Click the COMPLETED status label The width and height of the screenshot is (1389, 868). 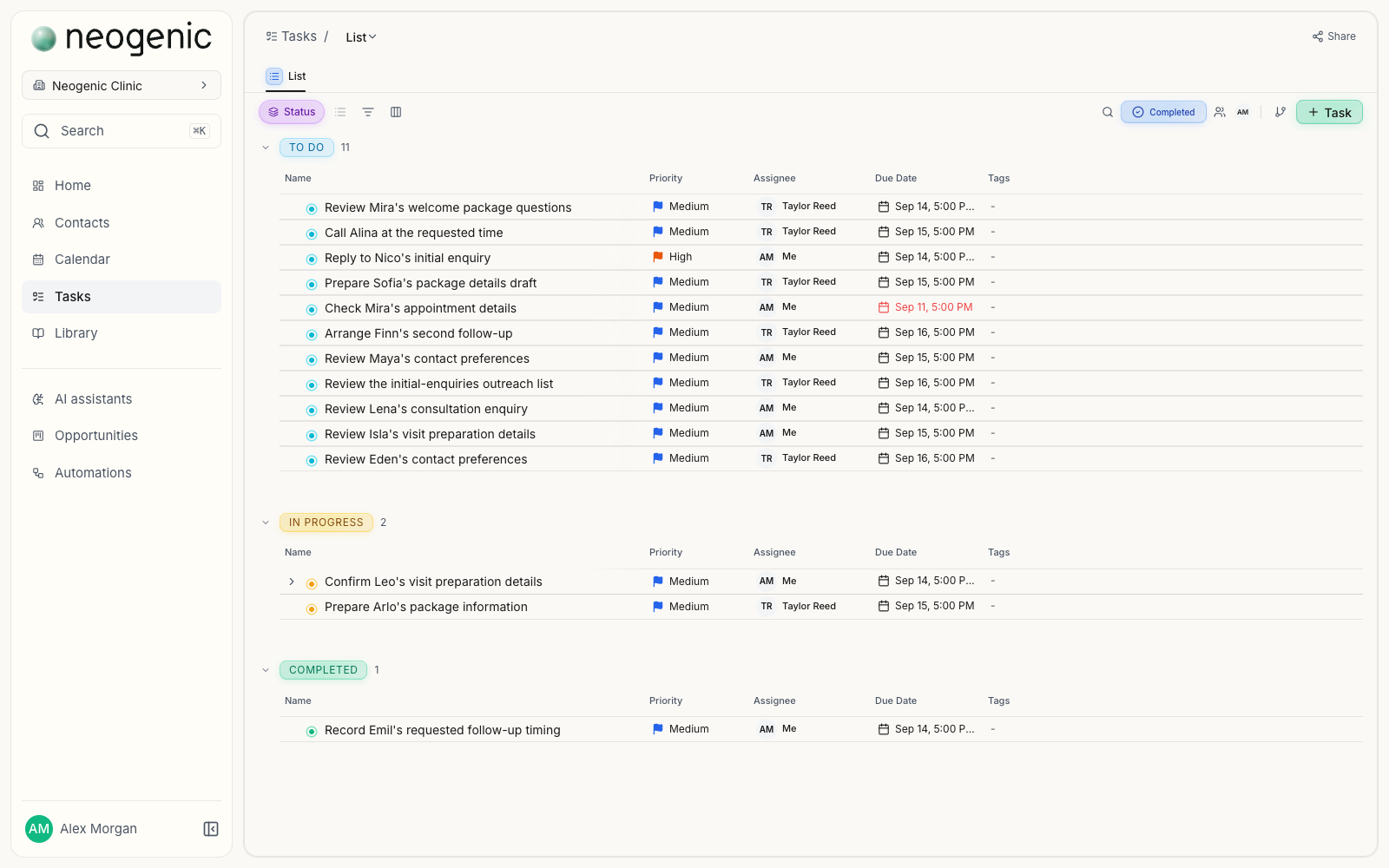323,670
